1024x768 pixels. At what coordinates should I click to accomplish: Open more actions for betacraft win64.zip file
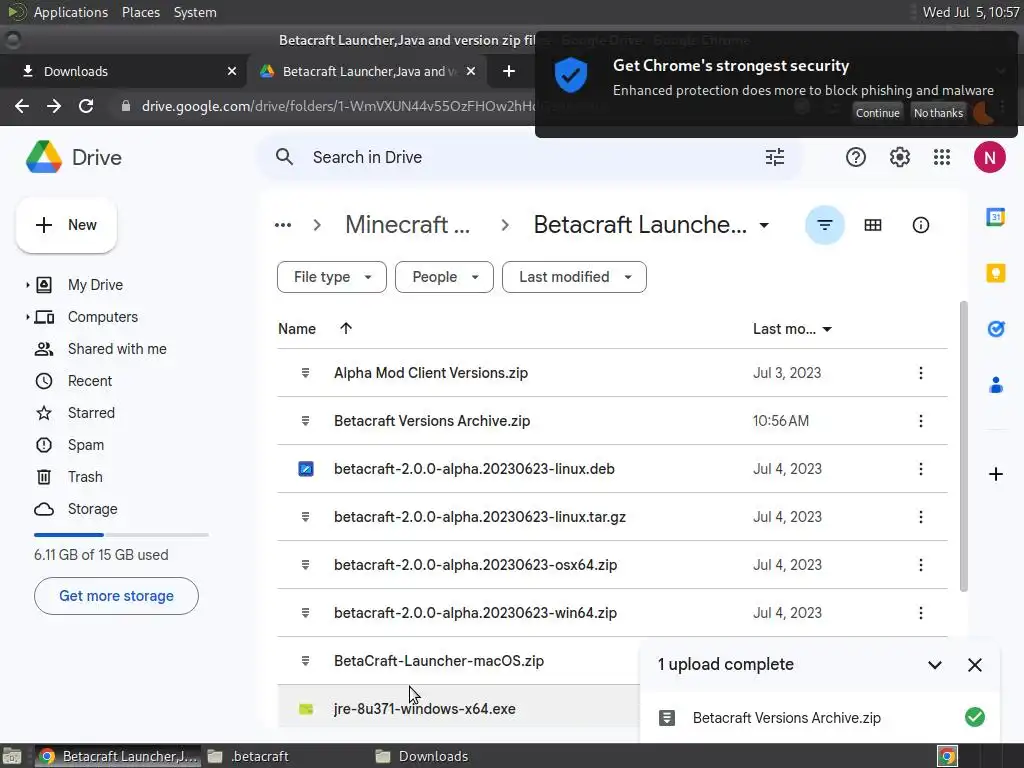click(920, 613)
